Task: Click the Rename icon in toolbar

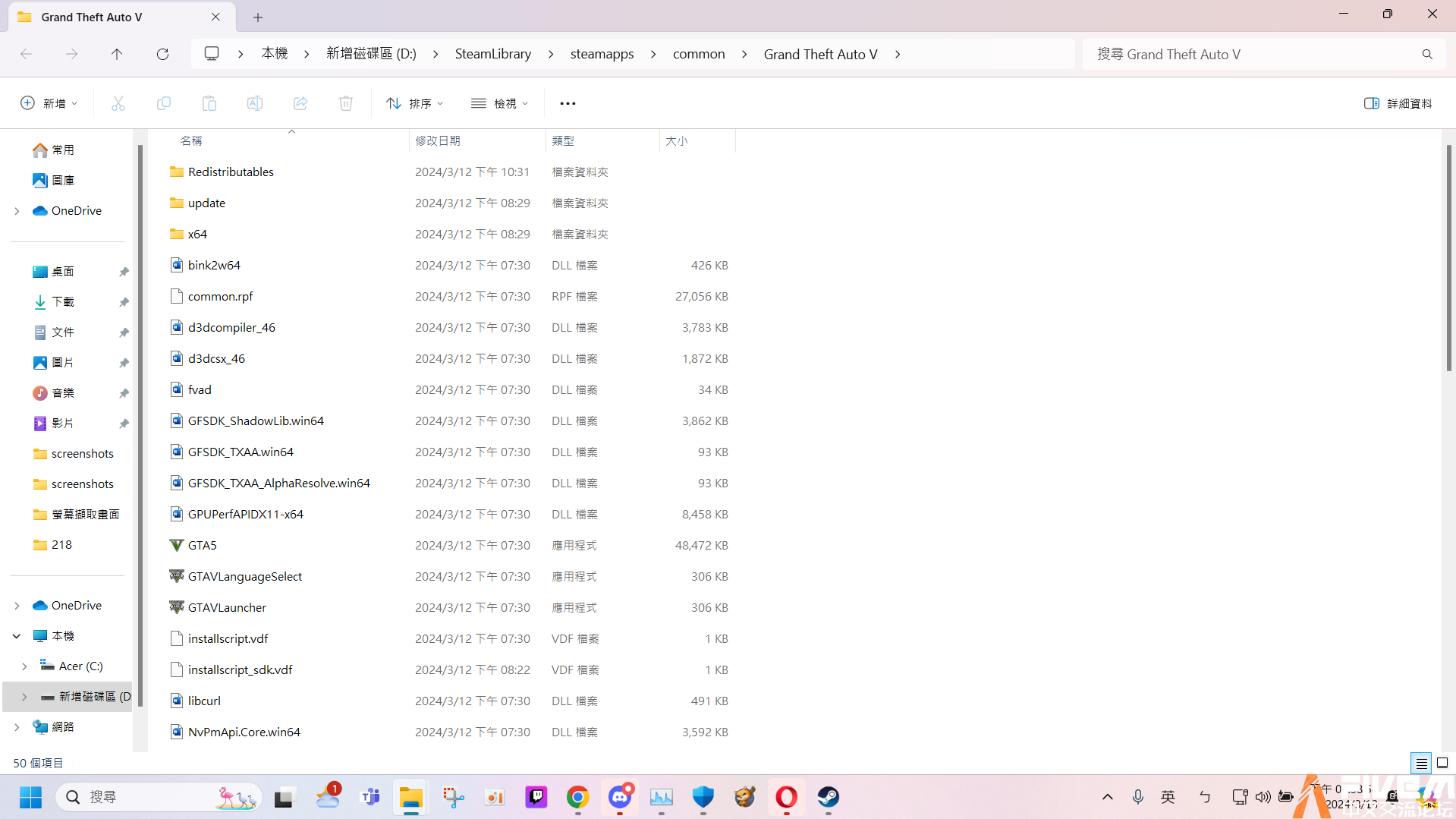Action: 255,103
